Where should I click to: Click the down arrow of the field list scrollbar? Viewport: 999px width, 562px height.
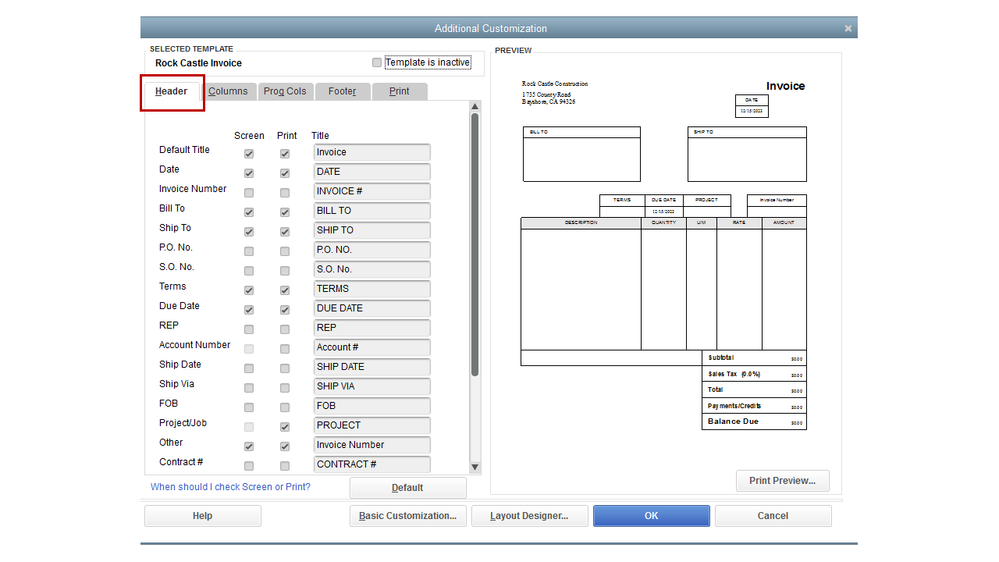[x=475, y=467]
